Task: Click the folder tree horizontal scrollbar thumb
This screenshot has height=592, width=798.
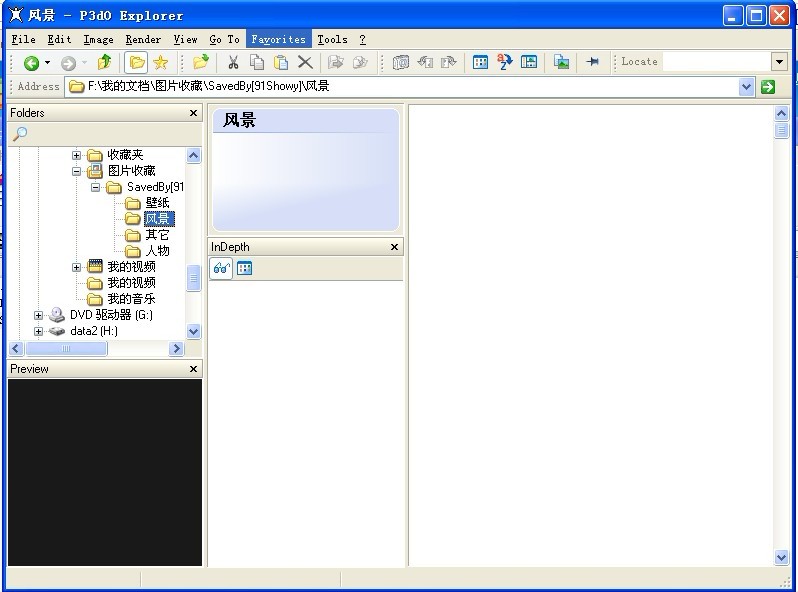Action: (x=66, y=349)
